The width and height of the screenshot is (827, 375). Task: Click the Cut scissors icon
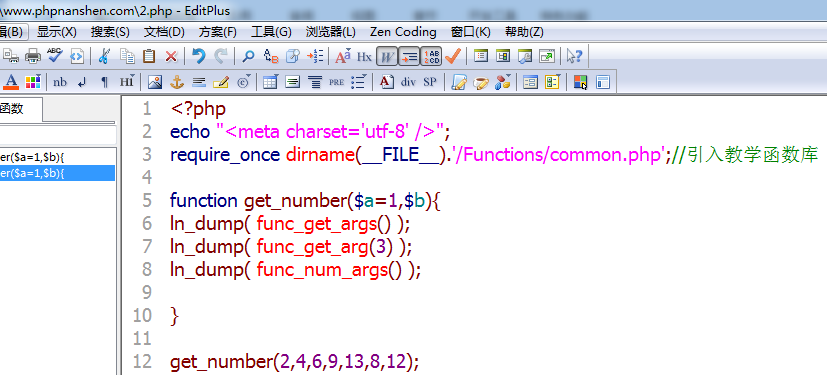(104, 56)
